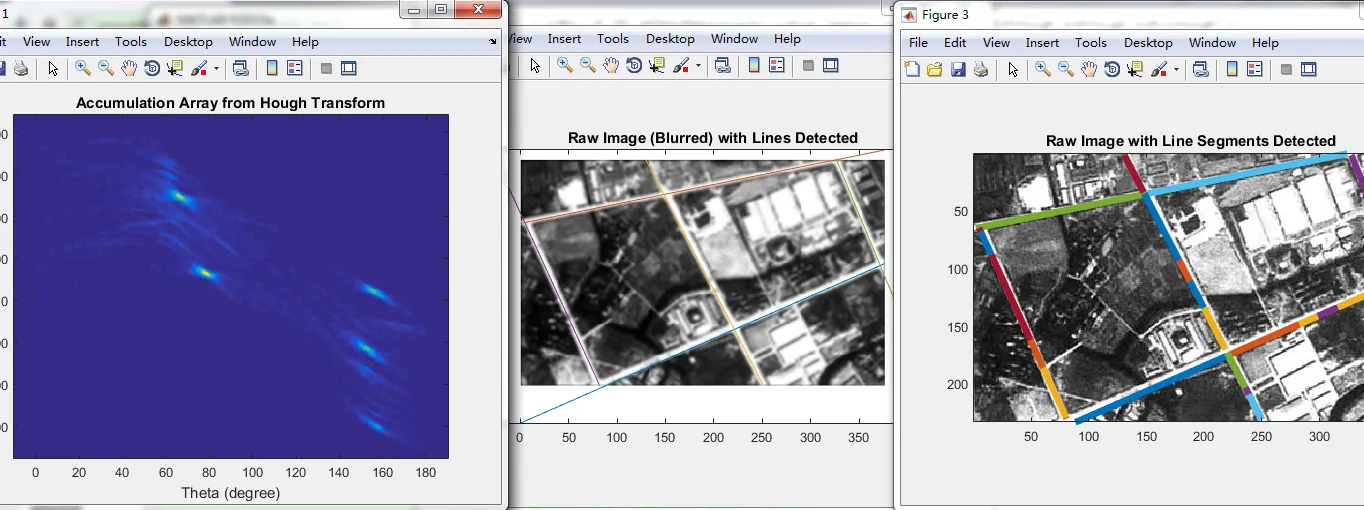
Task: Toggle Zoom In tool in Figure 3
Action: (1043, 70)
